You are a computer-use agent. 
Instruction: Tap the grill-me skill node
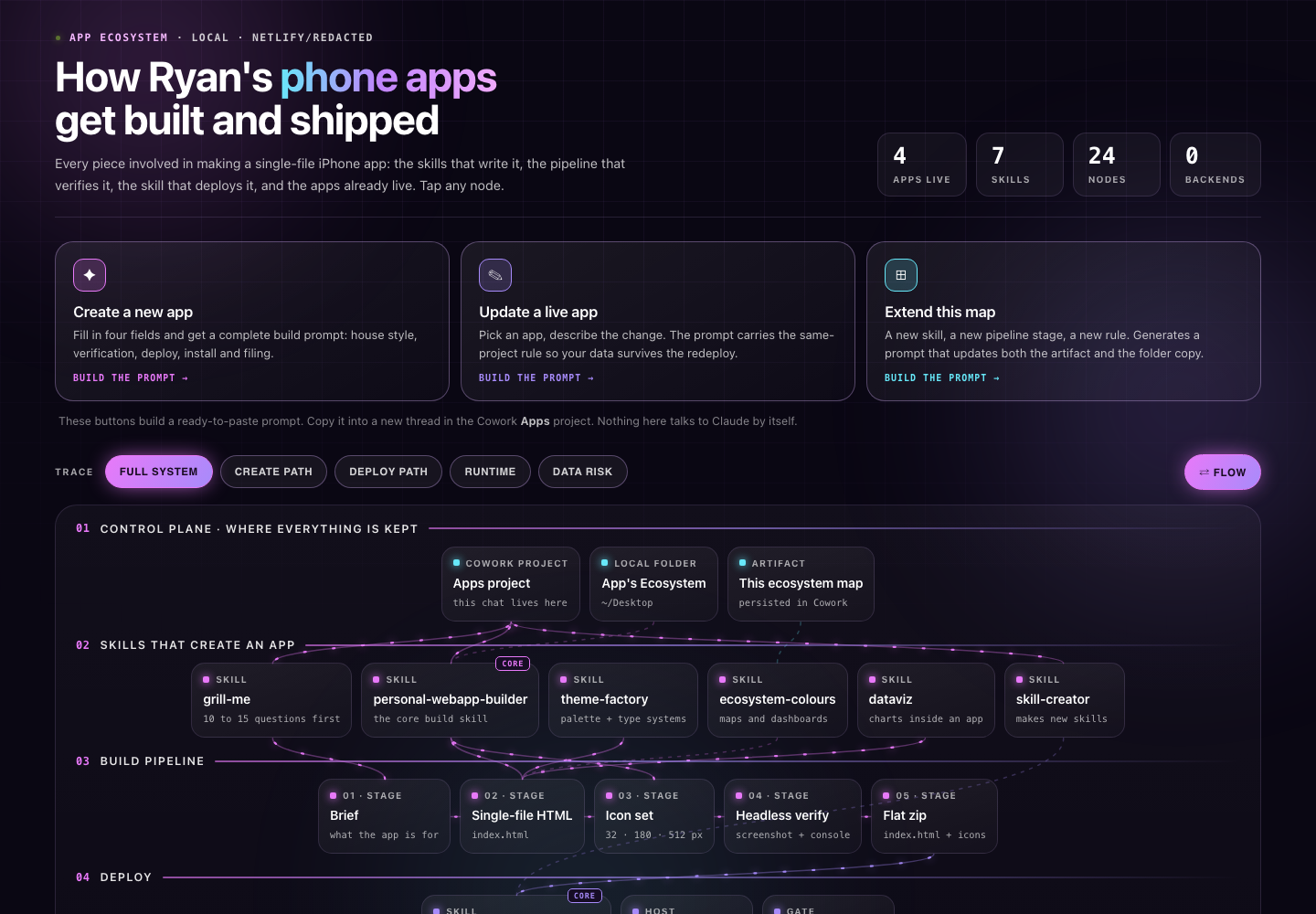(271, 700)
